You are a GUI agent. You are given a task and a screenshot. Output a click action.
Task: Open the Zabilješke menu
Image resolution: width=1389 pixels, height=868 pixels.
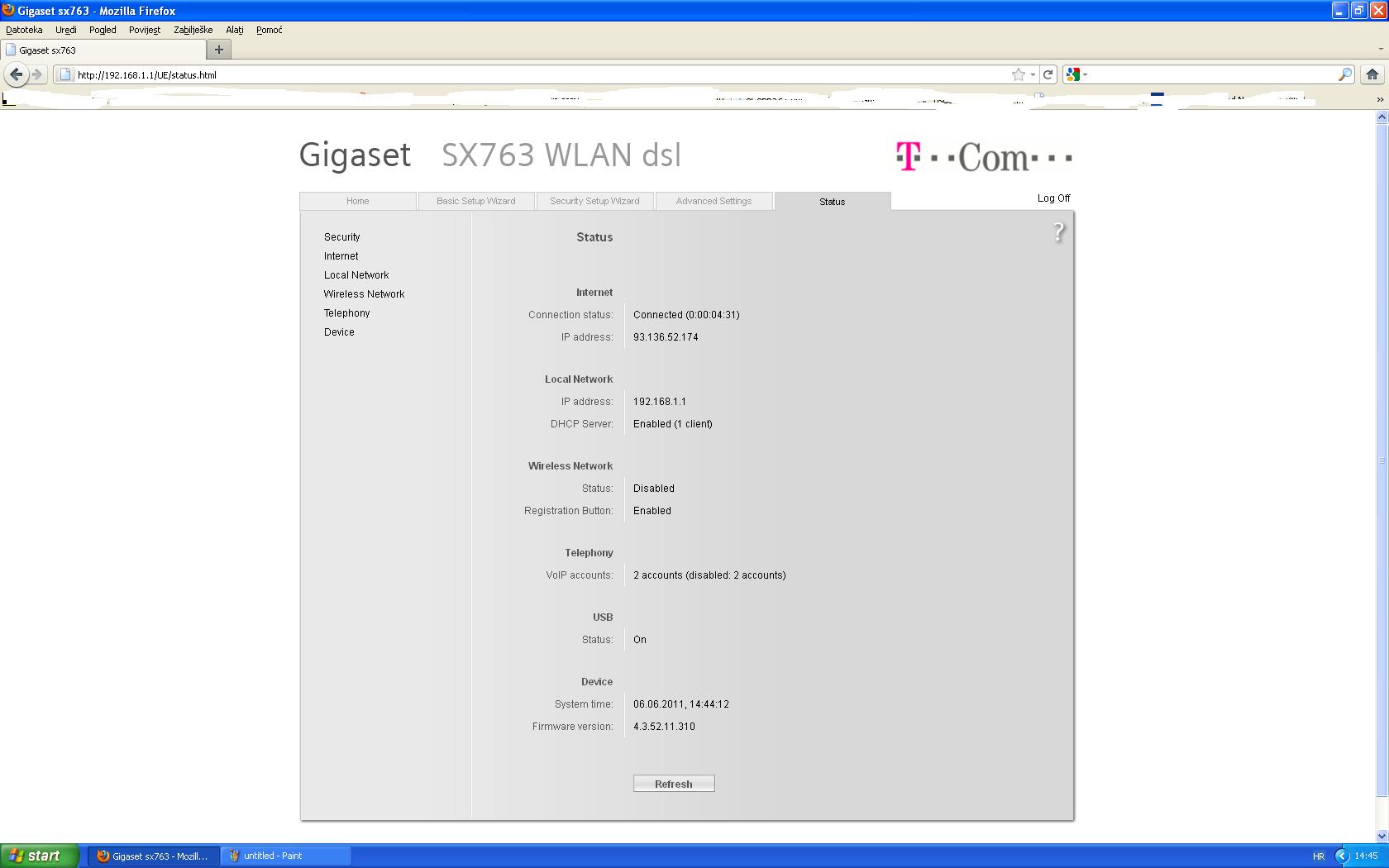pyautogui.click(x=193, y=30)
